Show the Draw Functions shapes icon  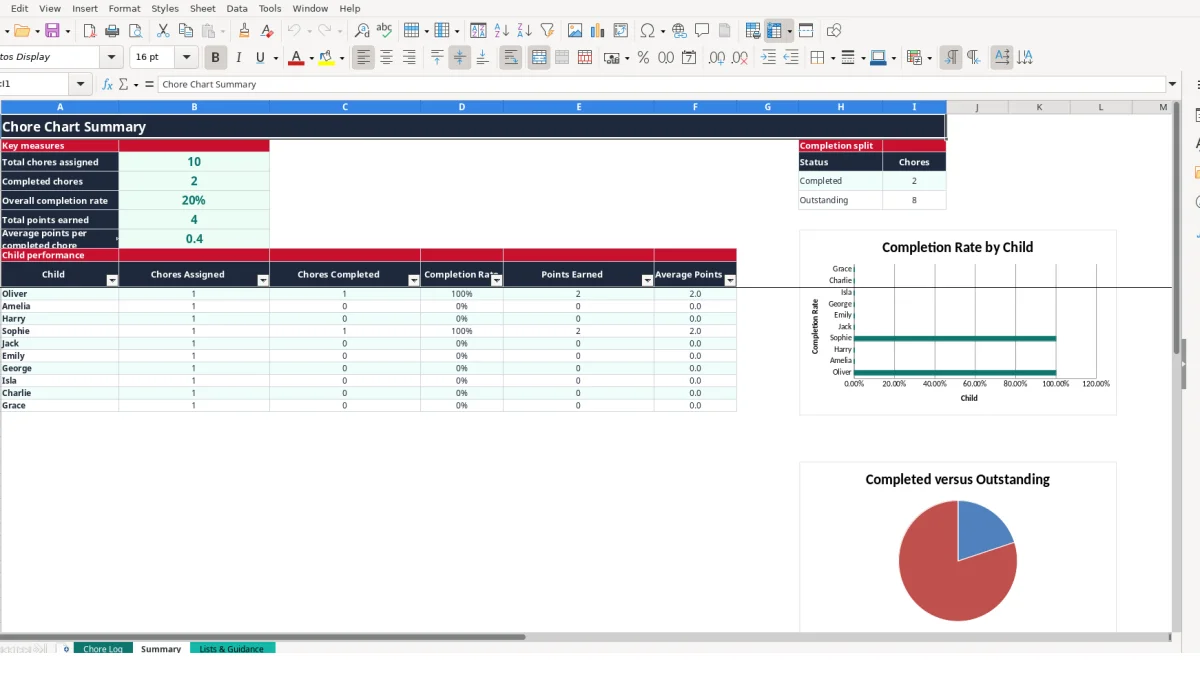coord(834,31)
